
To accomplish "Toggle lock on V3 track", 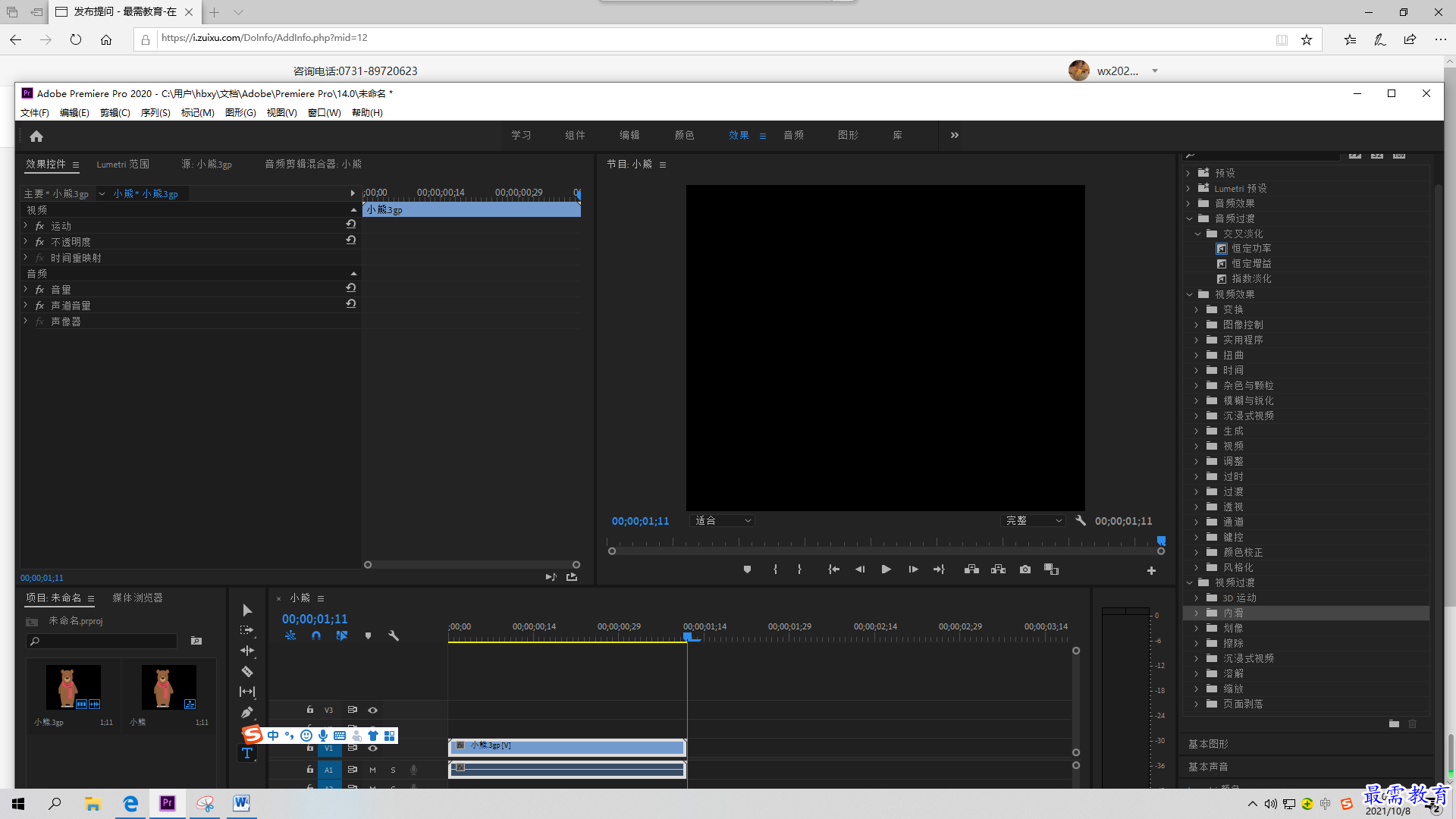I will click(310, 710).
